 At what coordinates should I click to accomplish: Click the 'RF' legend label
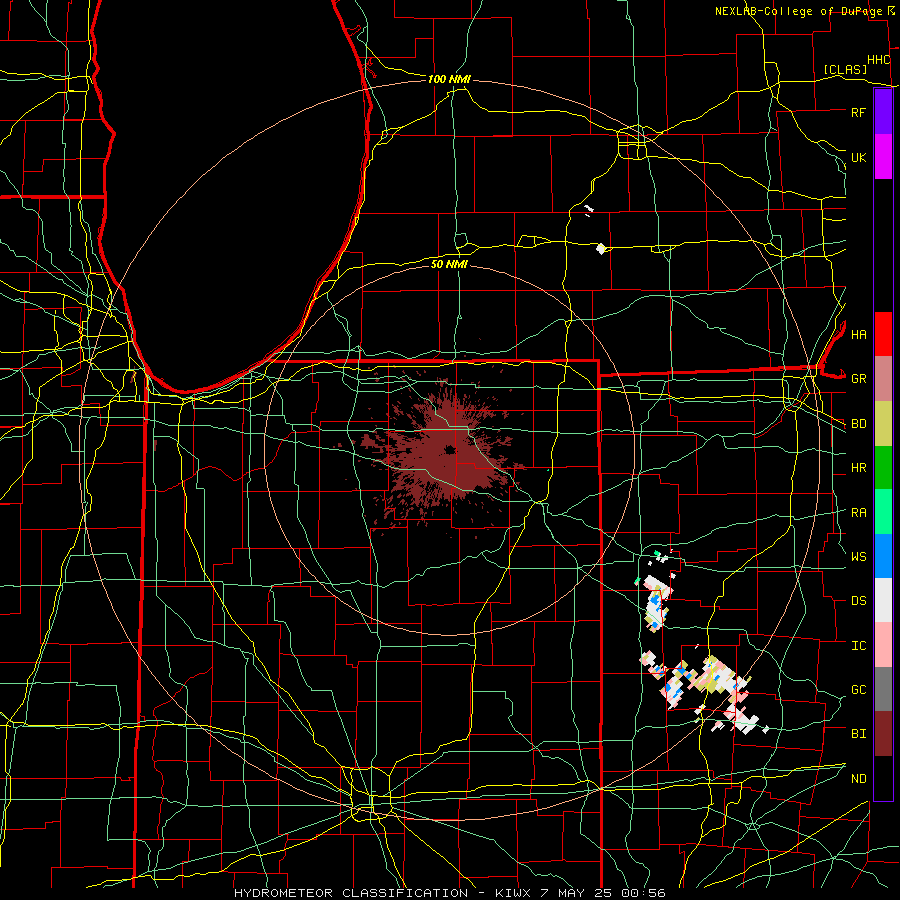tap(858, 112)
